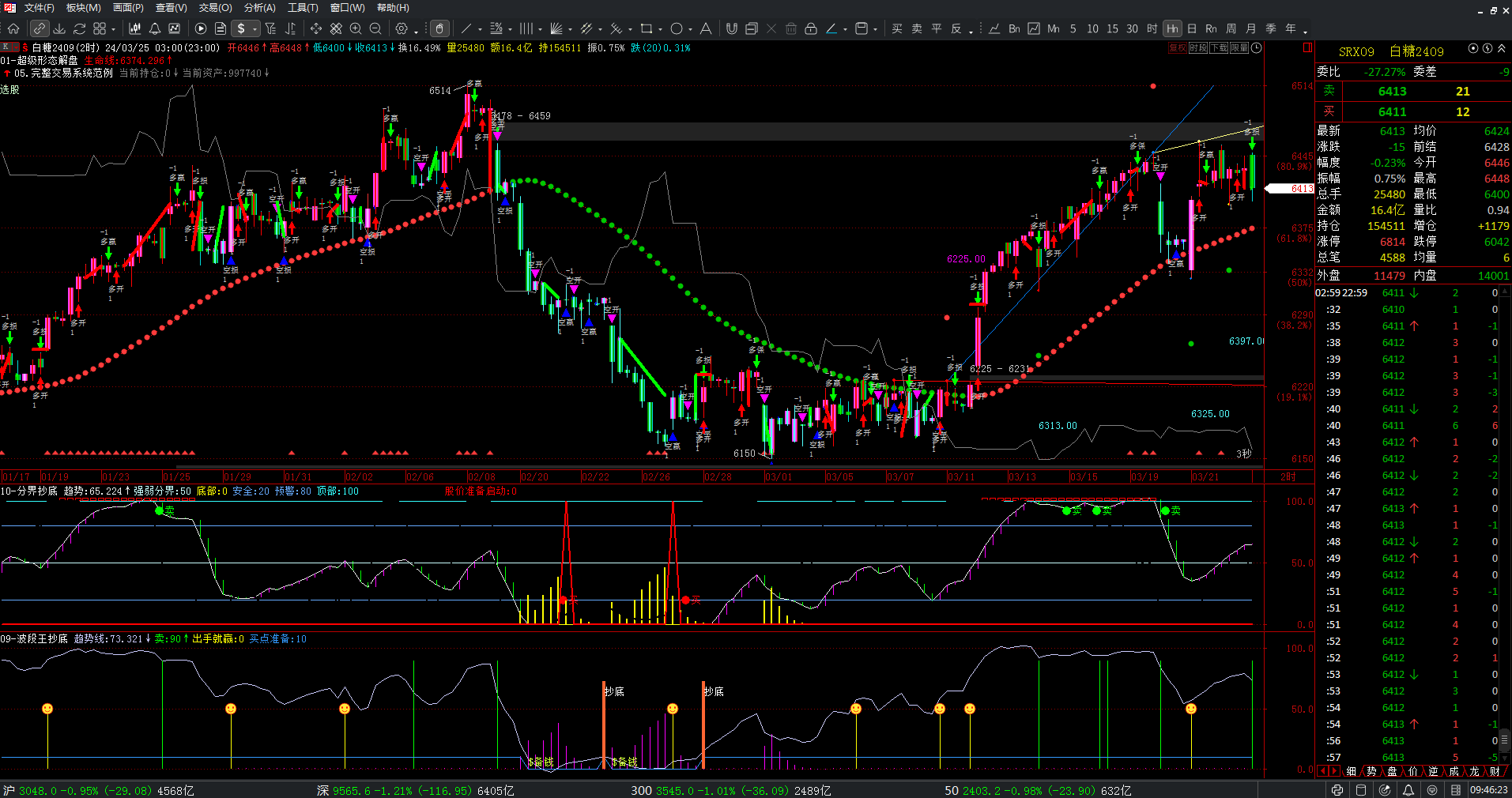This screenshot has height=798, width=1512.
Task: Click the candlestick chart icon
Action: pos(135,28)
